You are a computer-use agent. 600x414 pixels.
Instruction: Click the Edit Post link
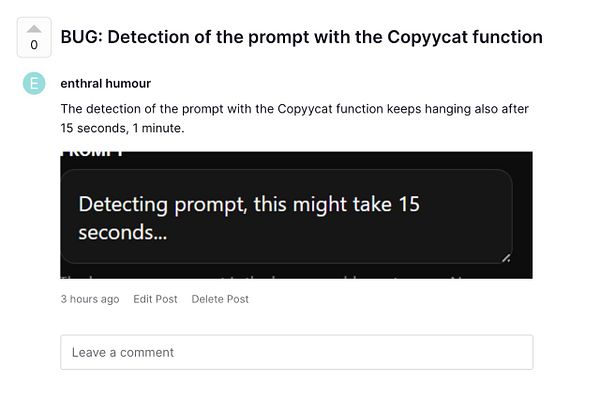(155, 299)
